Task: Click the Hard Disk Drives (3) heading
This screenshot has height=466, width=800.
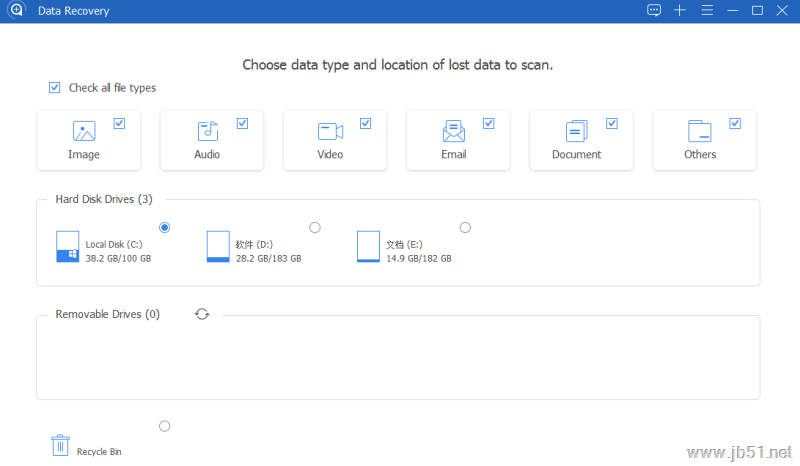Action: (x=104, y=199)
